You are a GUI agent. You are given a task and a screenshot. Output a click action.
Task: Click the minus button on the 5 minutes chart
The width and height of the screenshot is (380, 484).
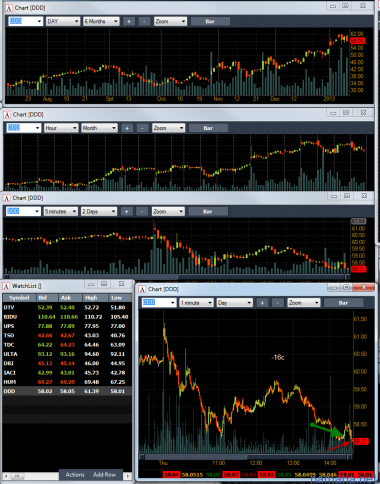click(x=142, y=211)
